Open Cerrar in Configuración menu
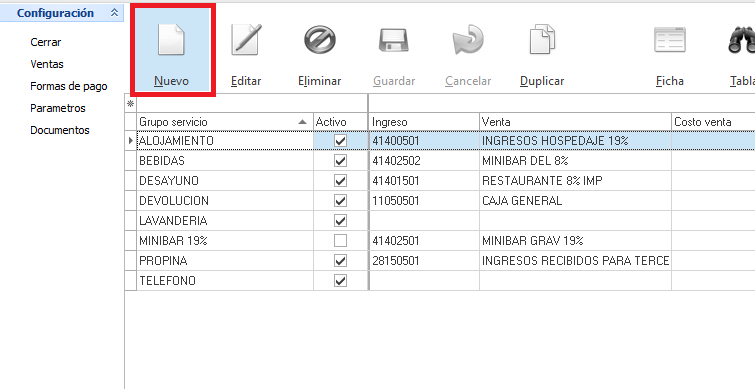Image resolution: width=755 pixels, height=389 pixels. click(46, 42)
